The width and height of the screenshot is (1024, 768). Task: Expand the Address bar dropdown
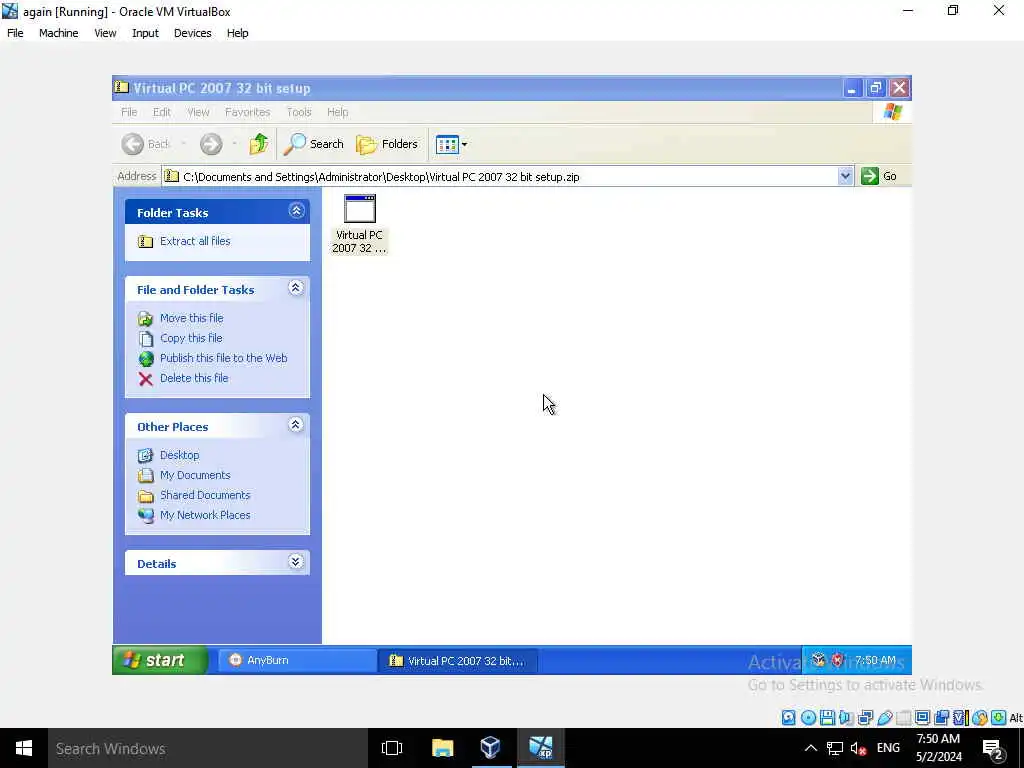point(845,176)
